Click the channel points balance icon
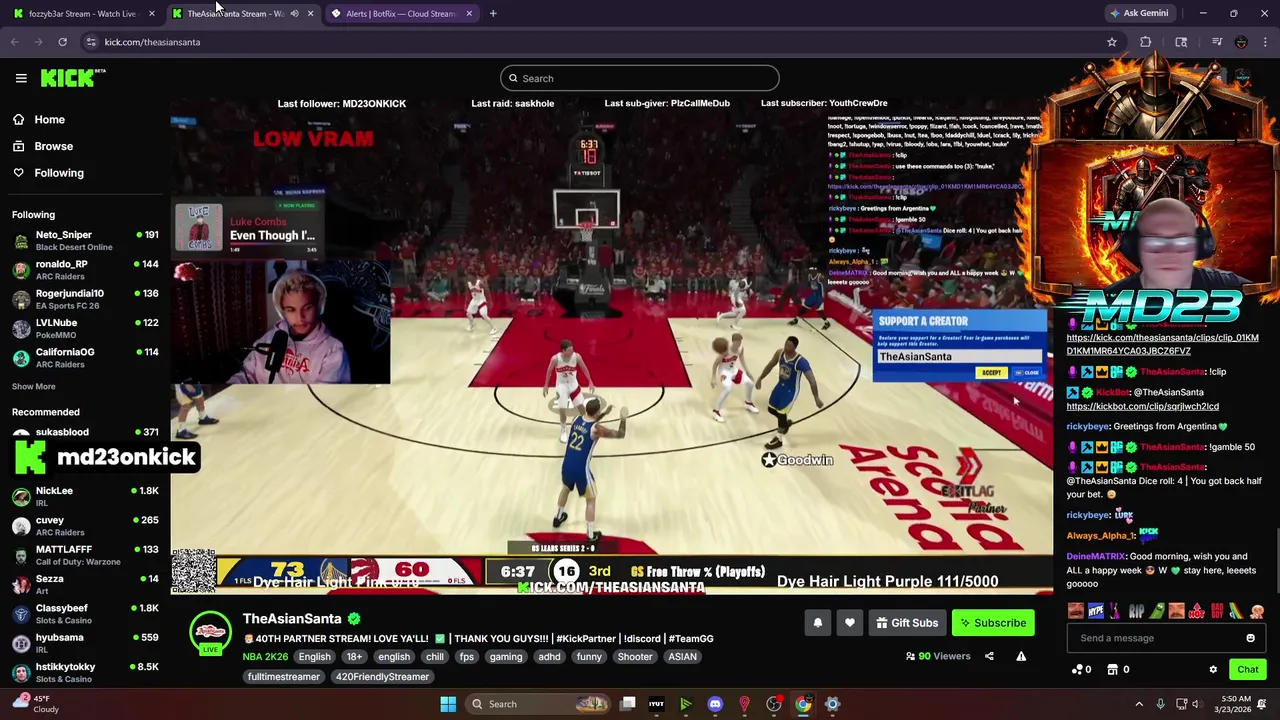 (1078, 670)
